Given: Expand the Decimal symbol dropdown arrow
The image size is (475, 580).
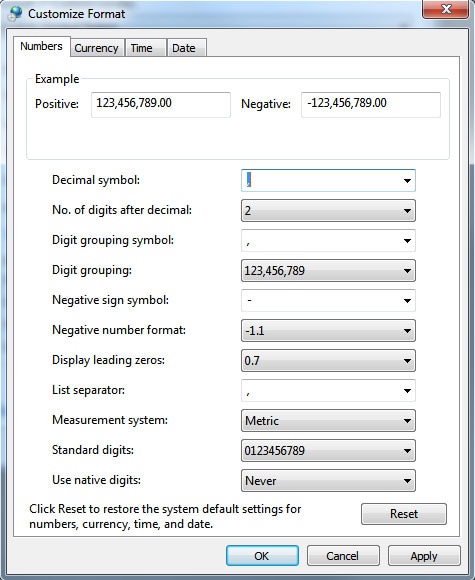Looking at the screenshot, I should click(407, 181).
